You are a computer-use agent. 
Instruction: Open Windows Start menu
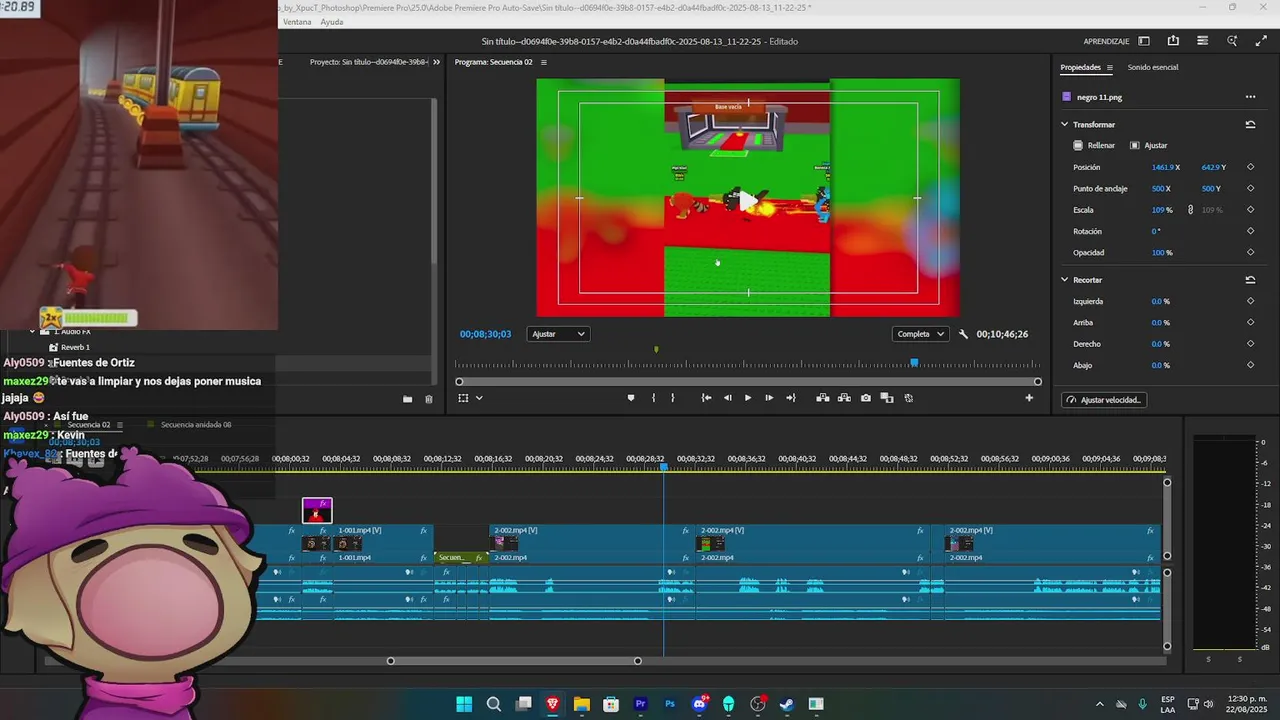[x=464, y=704]
